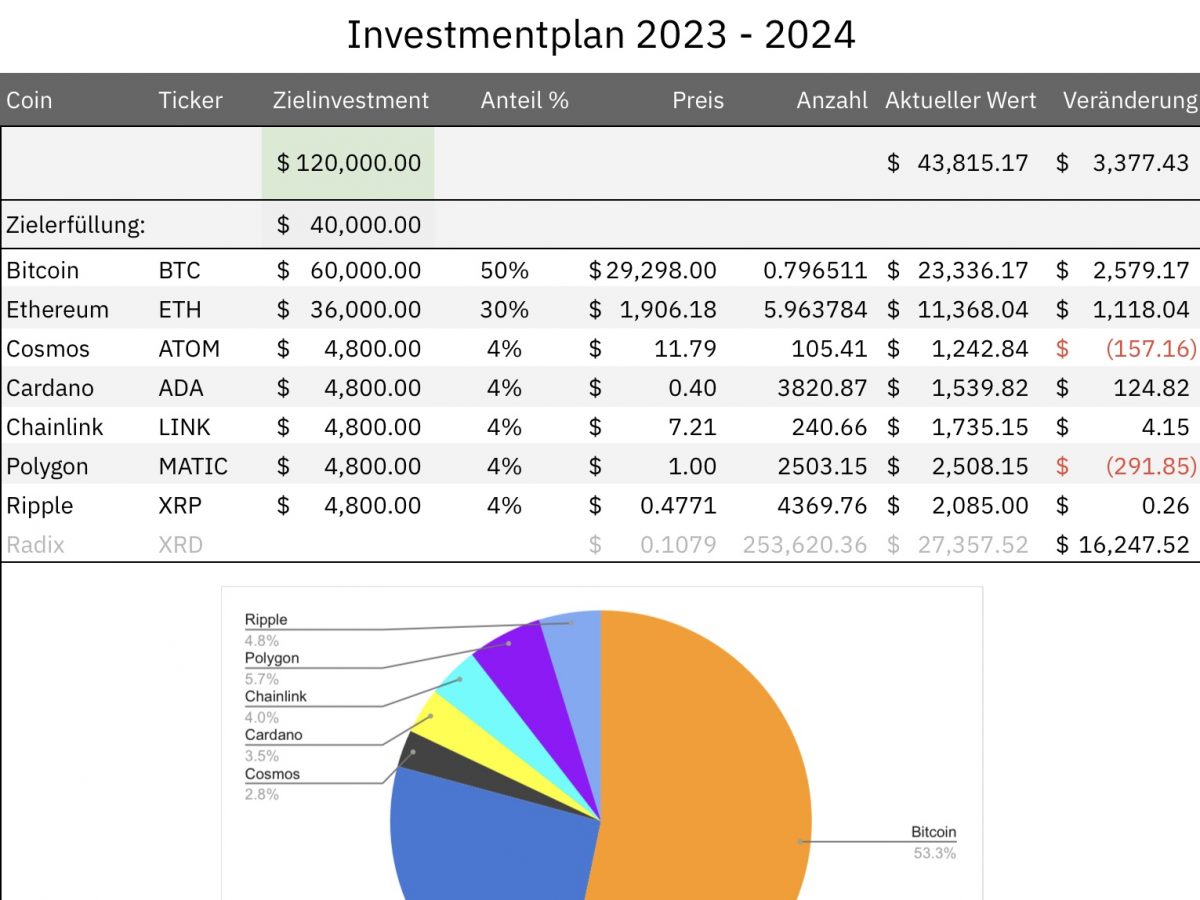Select the ATOM ticker cell

(x=189, y=349)
